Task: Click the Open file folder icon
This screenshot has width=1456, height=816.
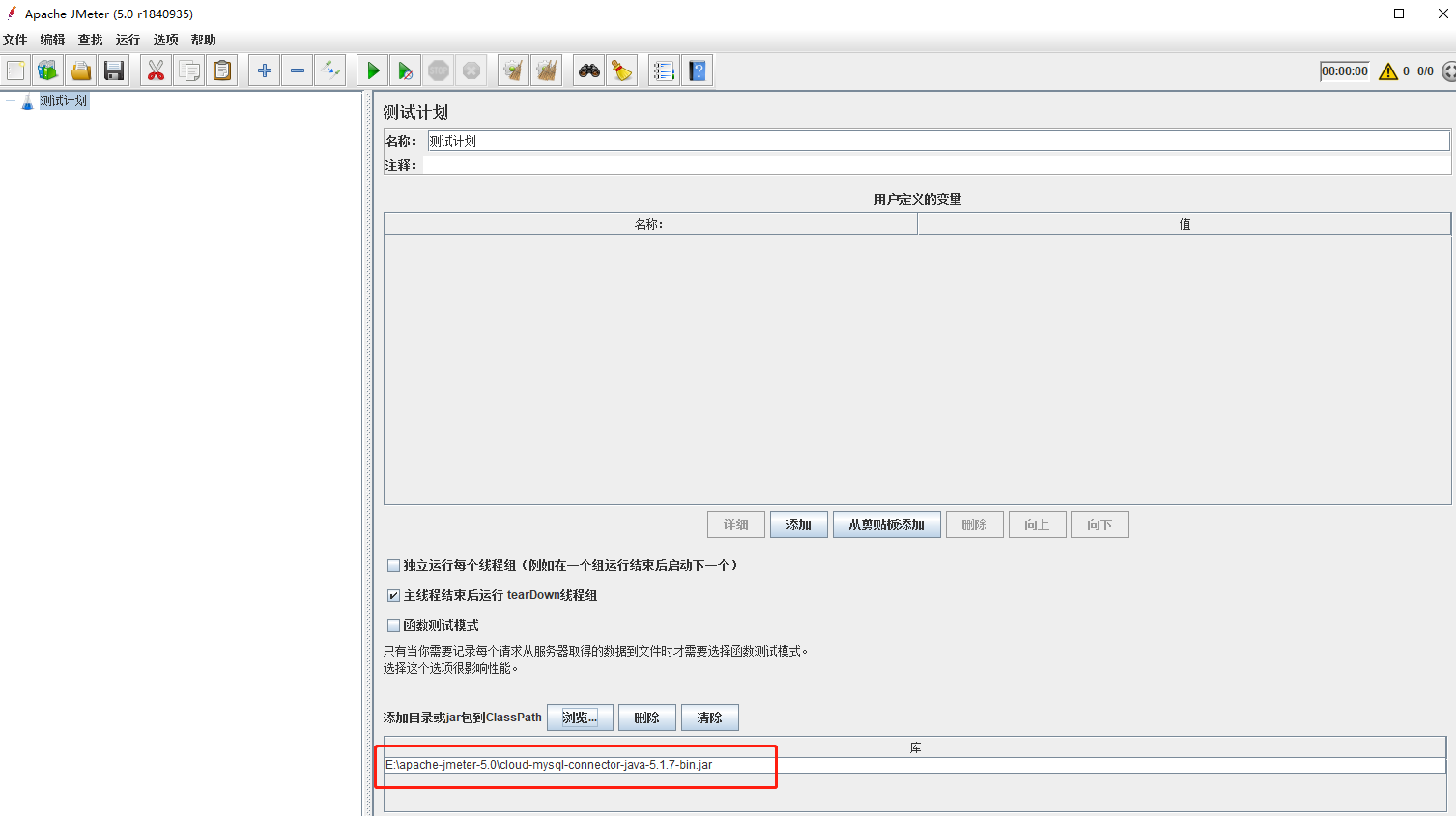Action: (x=81, y=70)
